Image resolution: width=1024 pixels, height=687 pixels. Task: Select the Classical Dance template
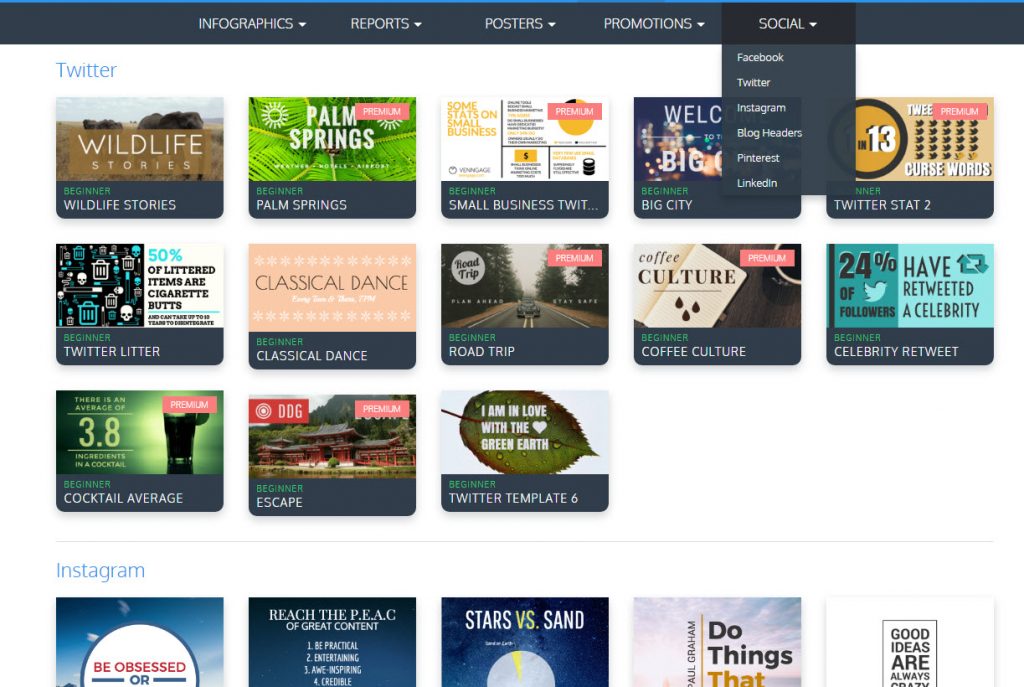pos(332,287)
